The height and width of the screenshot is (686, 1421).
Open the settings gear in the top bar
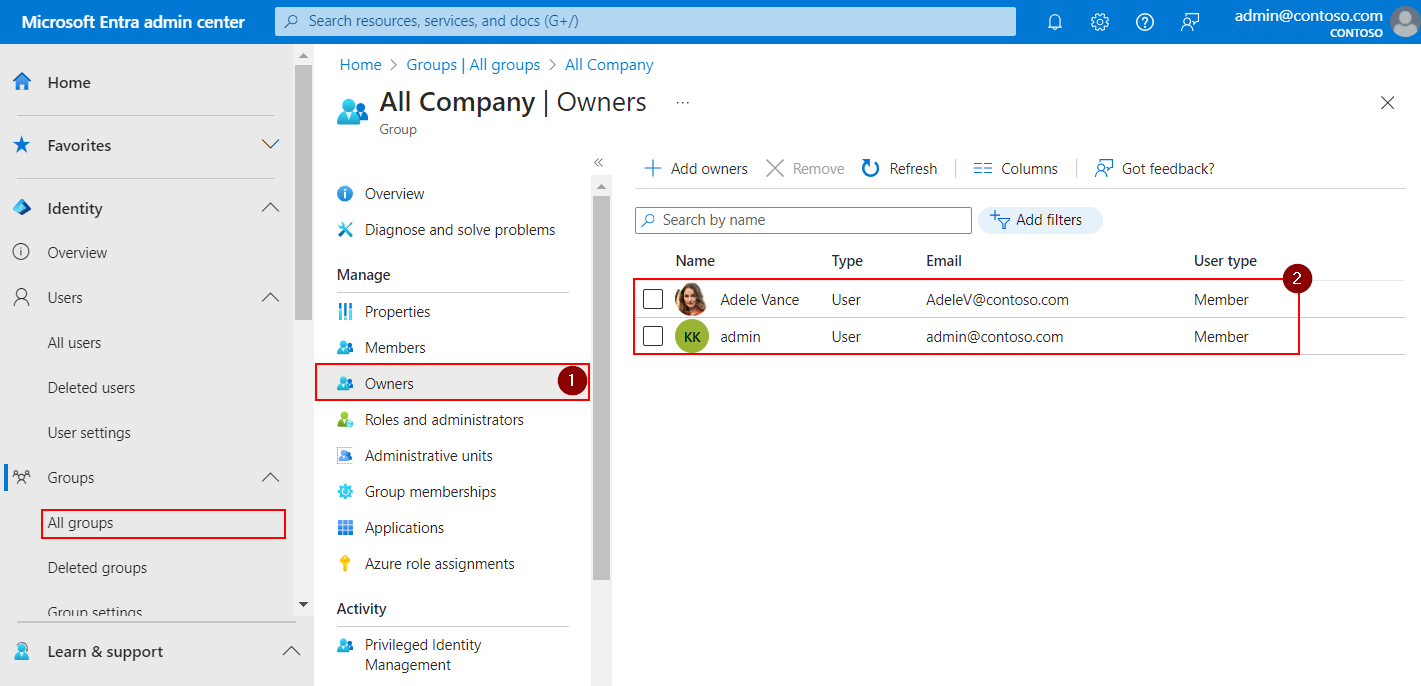pyautogui.click(x=1099, y=21)
